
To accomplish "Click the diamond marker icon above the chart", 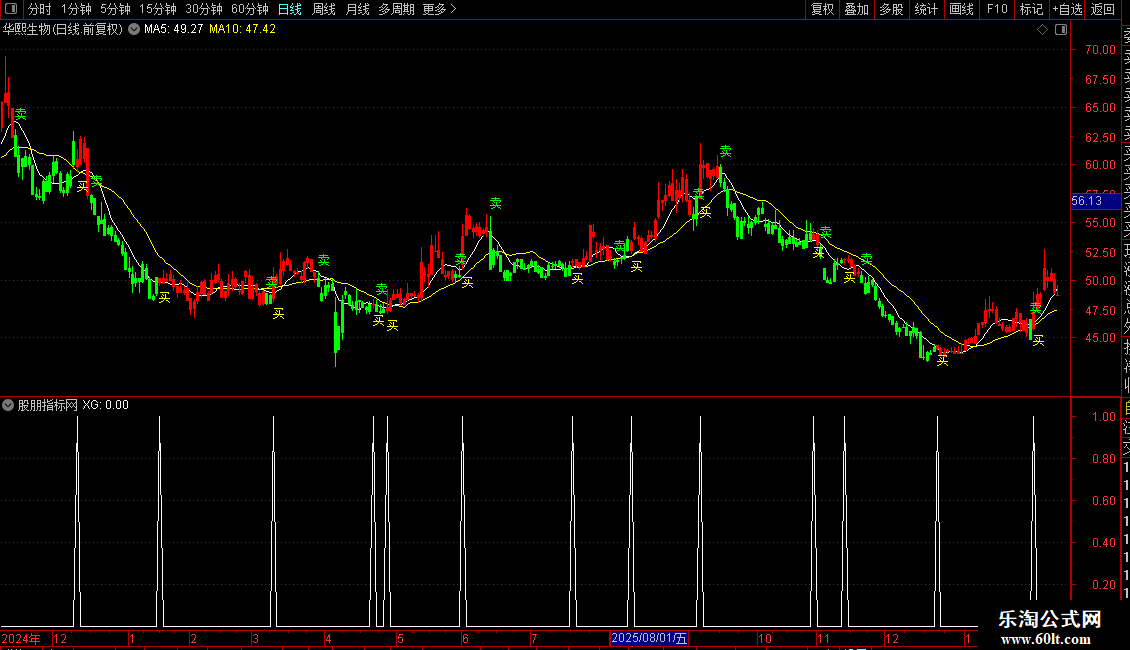I will 1042,29.
